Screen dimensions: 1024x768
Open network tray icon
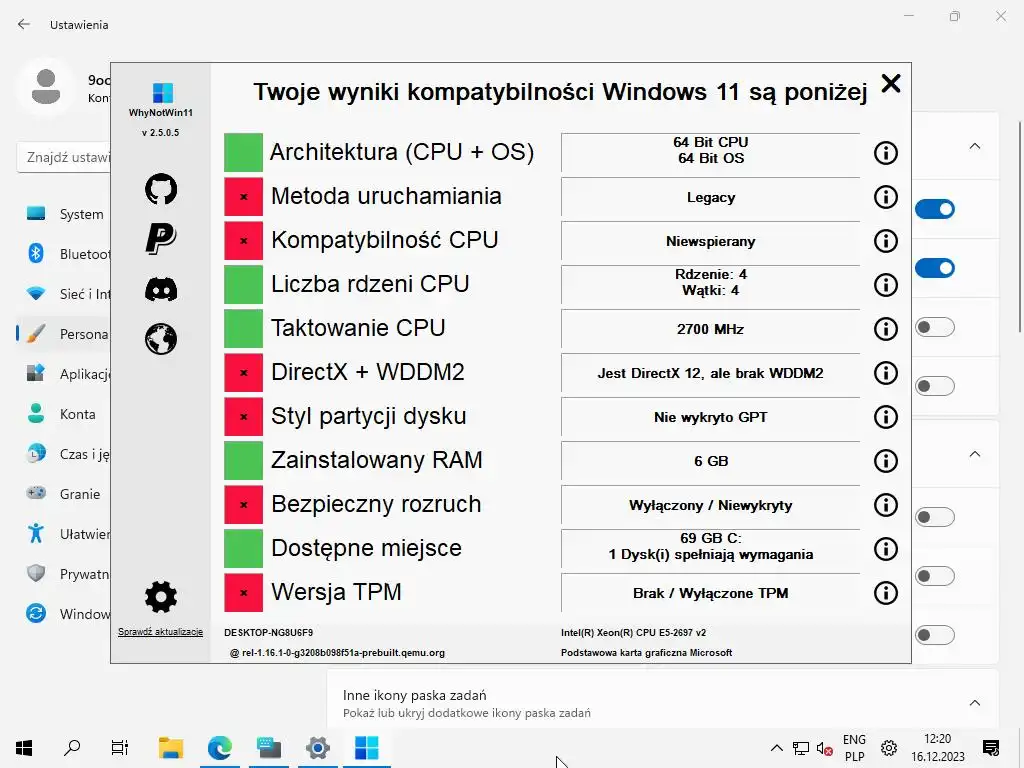[801, 748]
